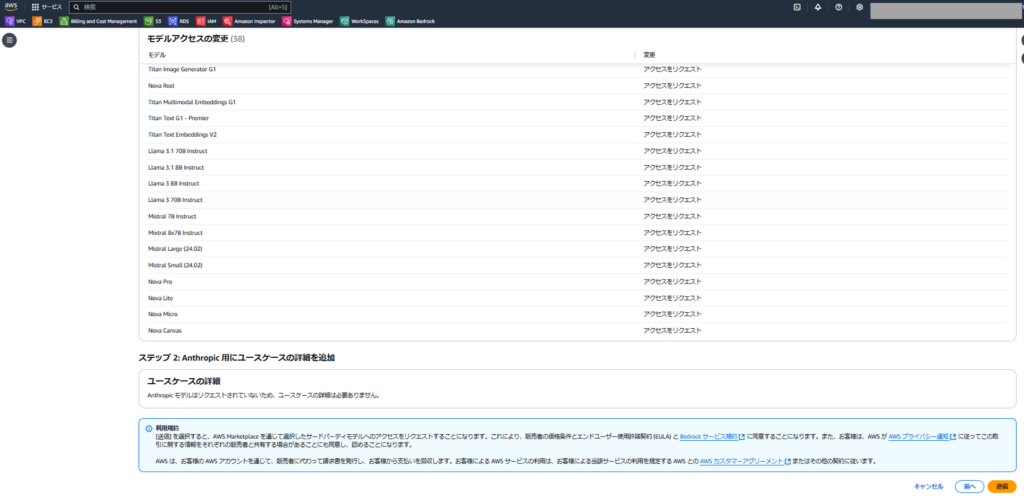Submit the request with 送信 button
Viewport: 1024px width, 499px height.
coord(1002,486)
